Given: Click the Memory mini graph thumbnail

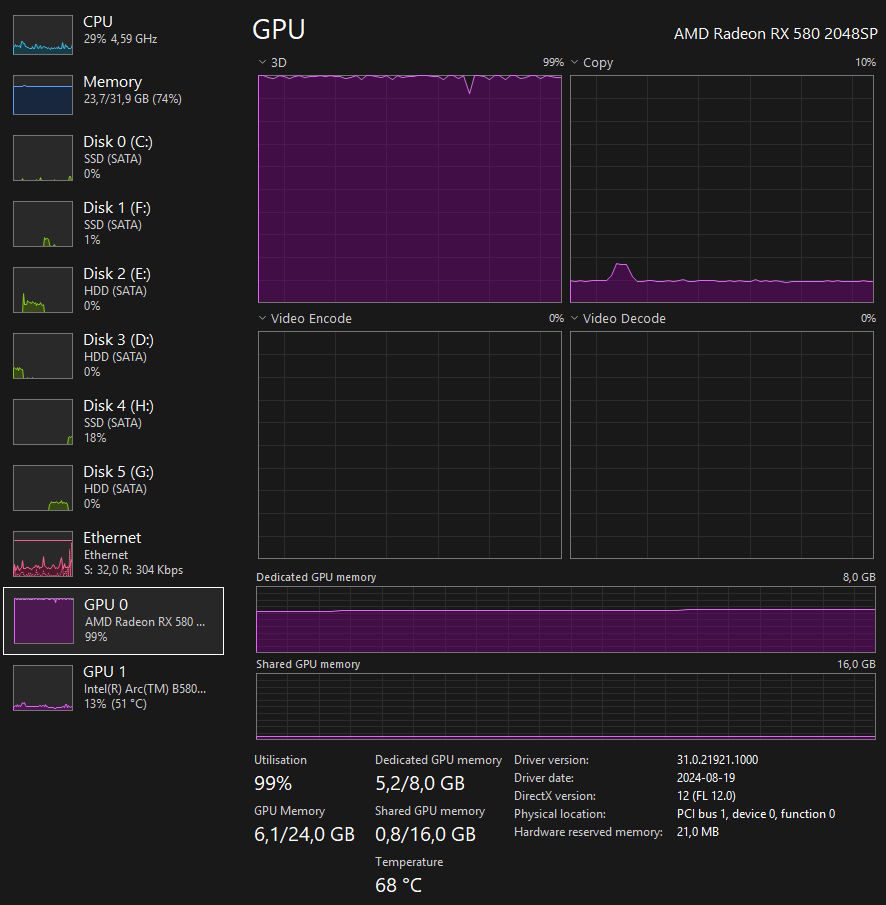Looking at the screenshot, I should [x=43, y=95].
